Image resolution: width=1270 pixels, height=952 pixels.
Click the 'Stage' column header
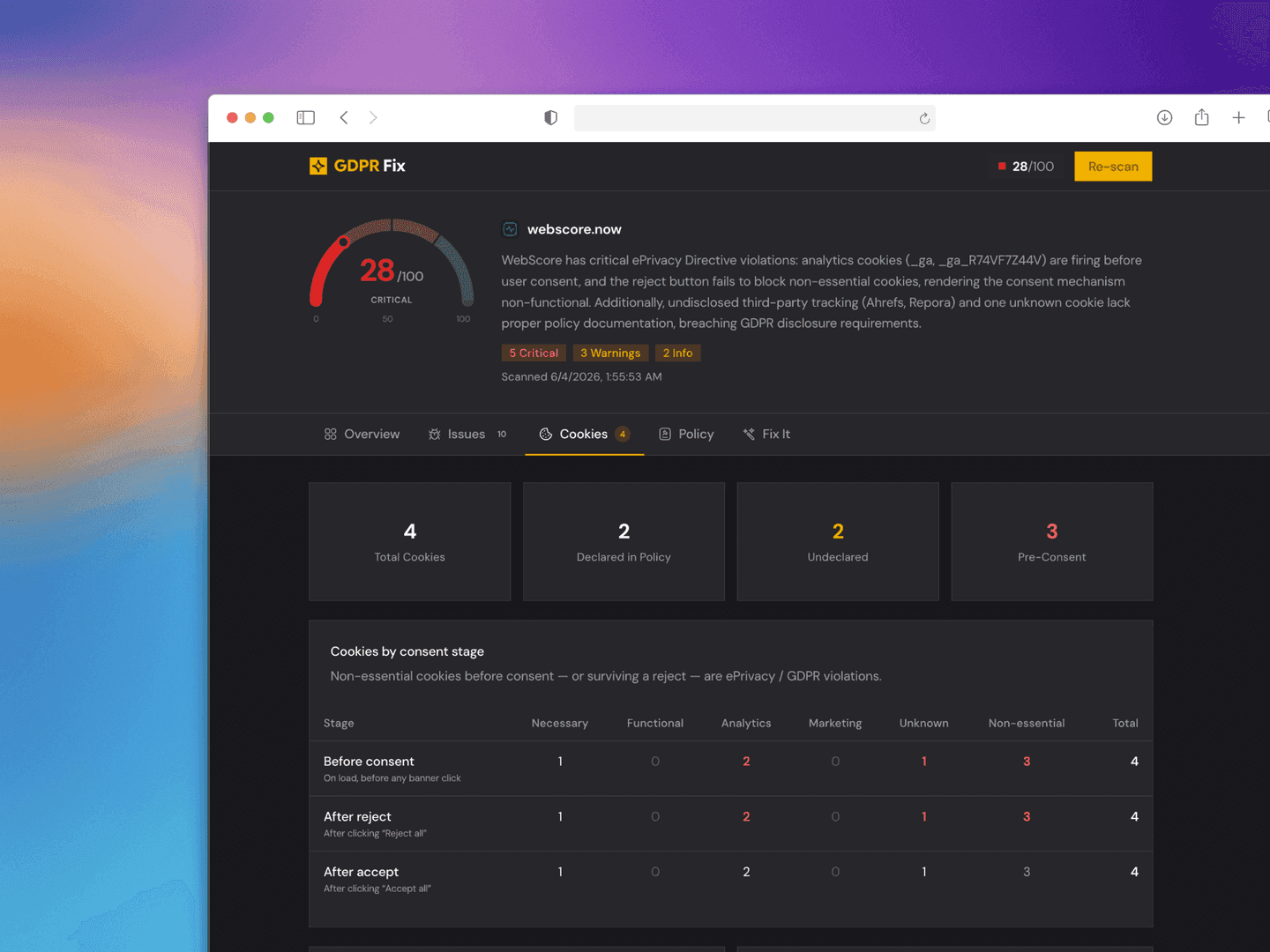pos(339,723)
